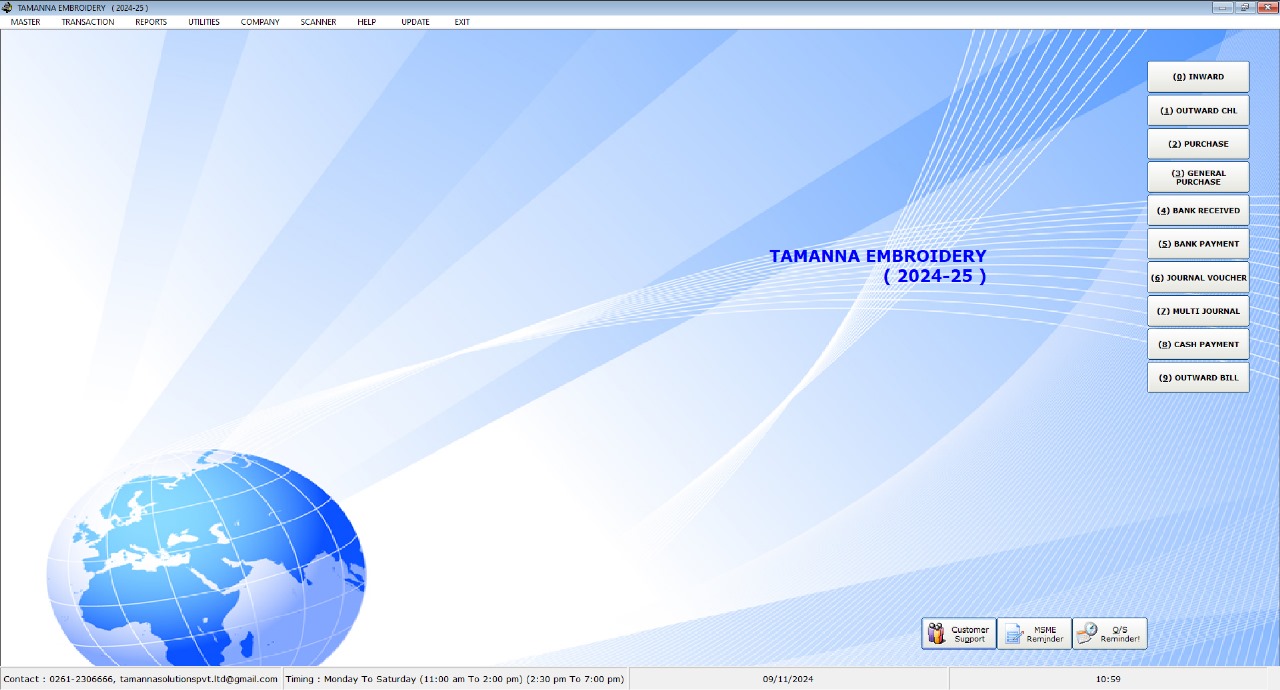The width and height of the screenshot is (1280, 690).
Task: Click the Customer Support label
Action: click(x=970, y=634)
